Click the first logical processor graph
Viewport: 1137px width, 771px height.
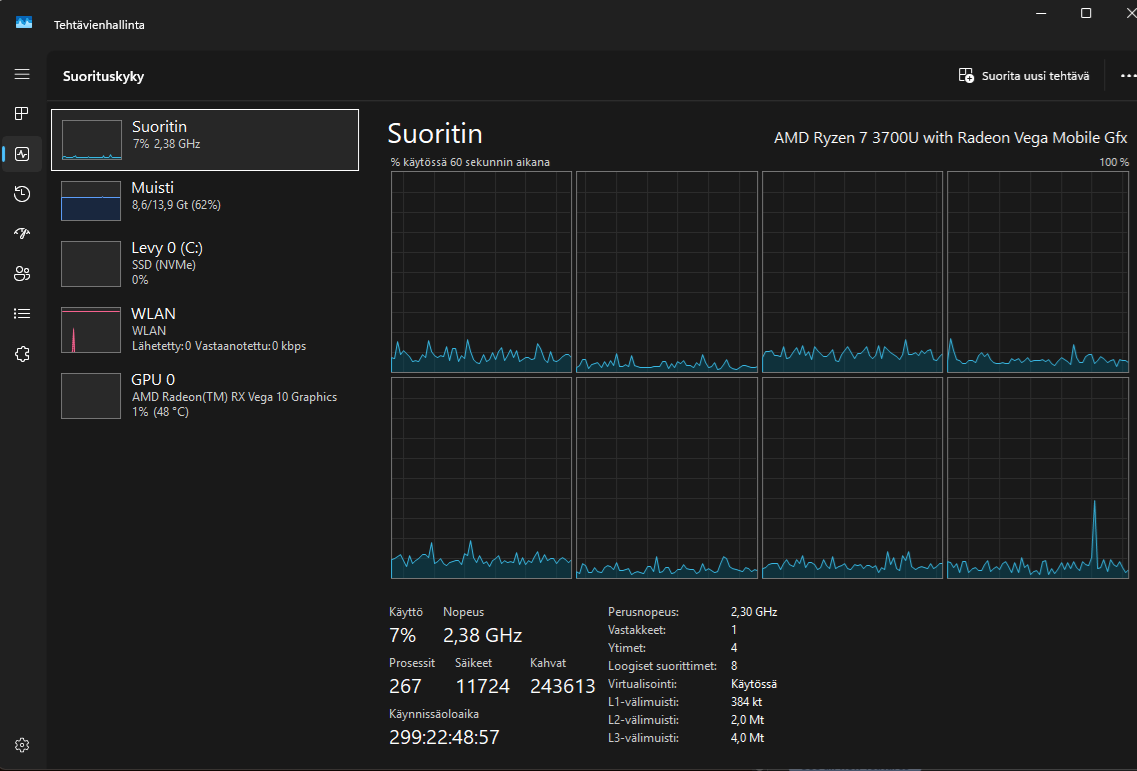pos(481,272)
